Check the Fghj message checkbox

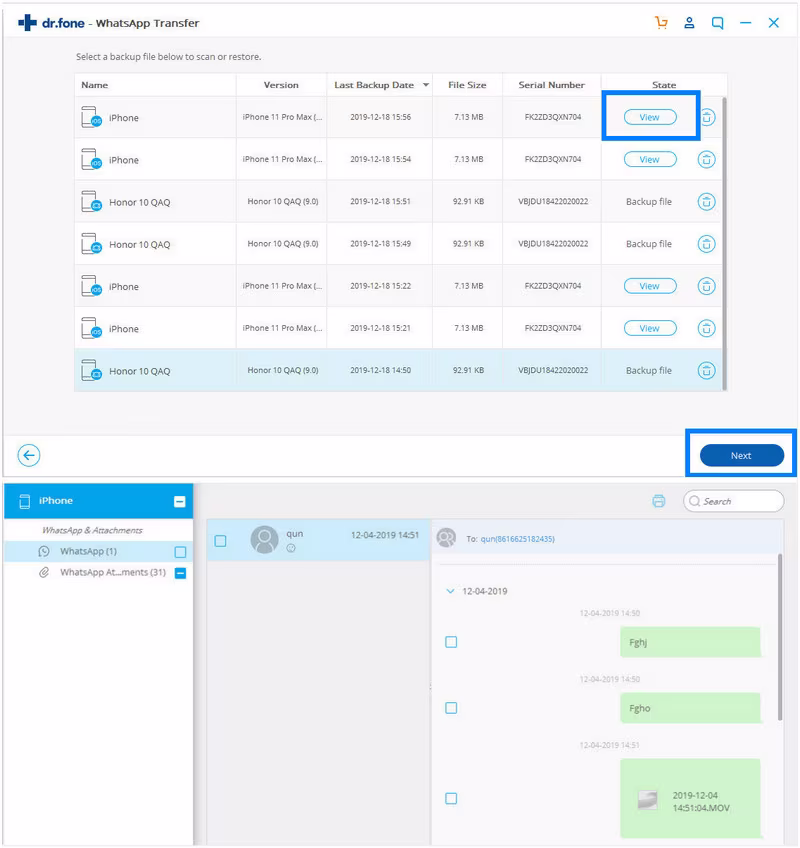coord(451,642)
